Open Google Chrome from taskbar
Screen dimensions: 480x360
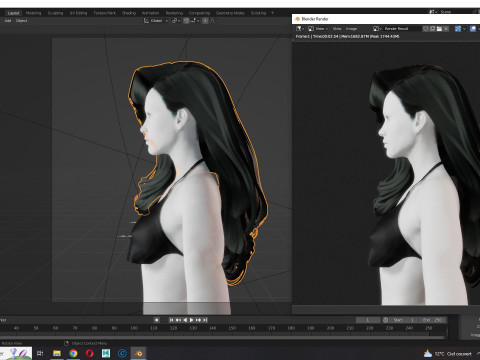(x=73, y=353)
